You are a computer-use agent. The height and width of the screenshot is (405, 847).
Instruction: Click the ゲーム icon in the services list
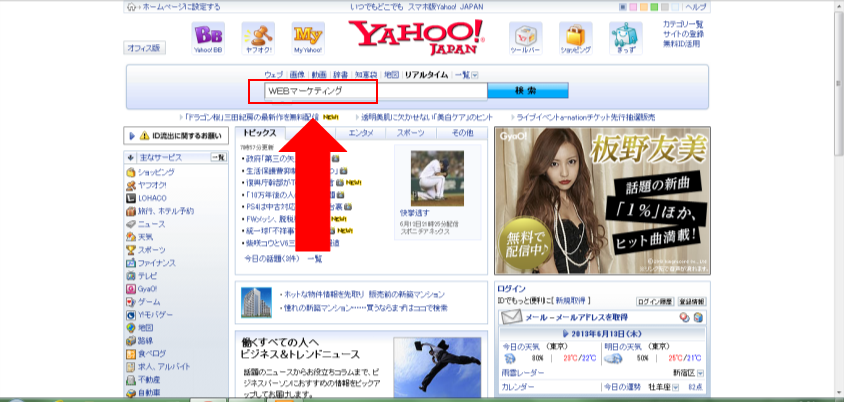tap(130, 302)
